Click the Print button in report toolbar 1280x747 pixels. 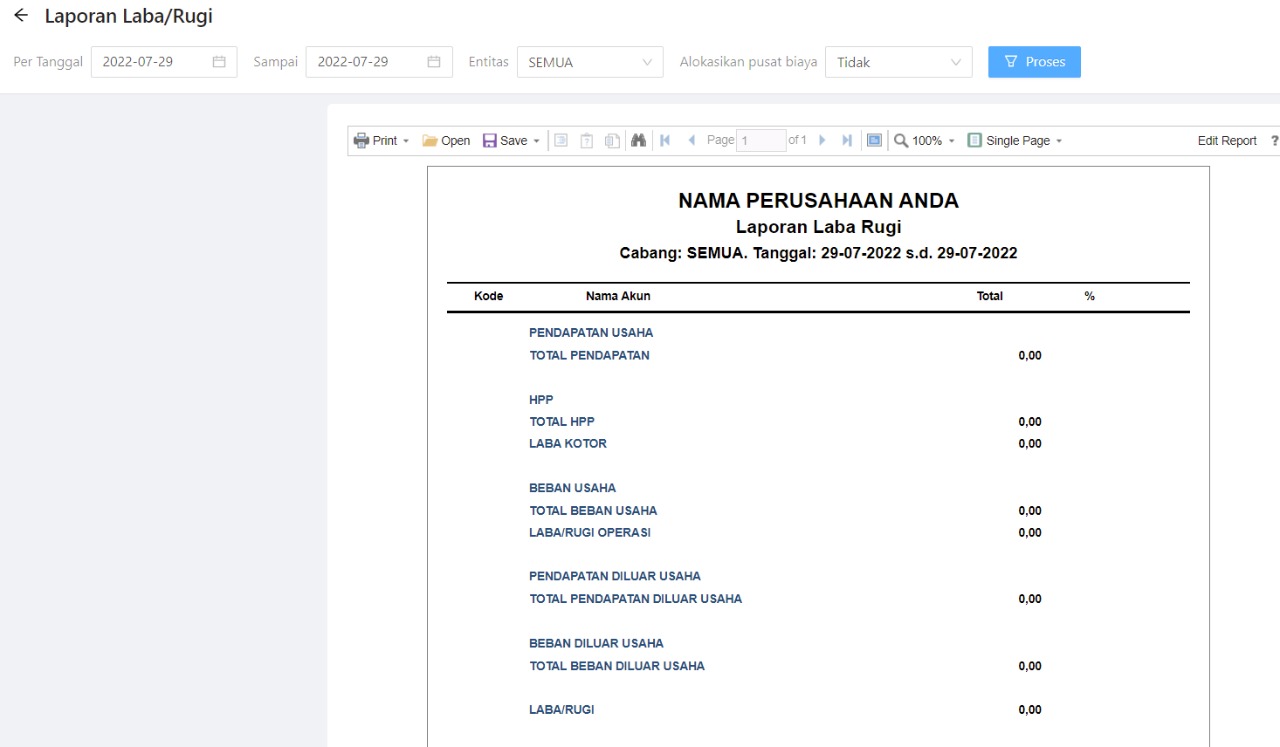pos(375,141)
